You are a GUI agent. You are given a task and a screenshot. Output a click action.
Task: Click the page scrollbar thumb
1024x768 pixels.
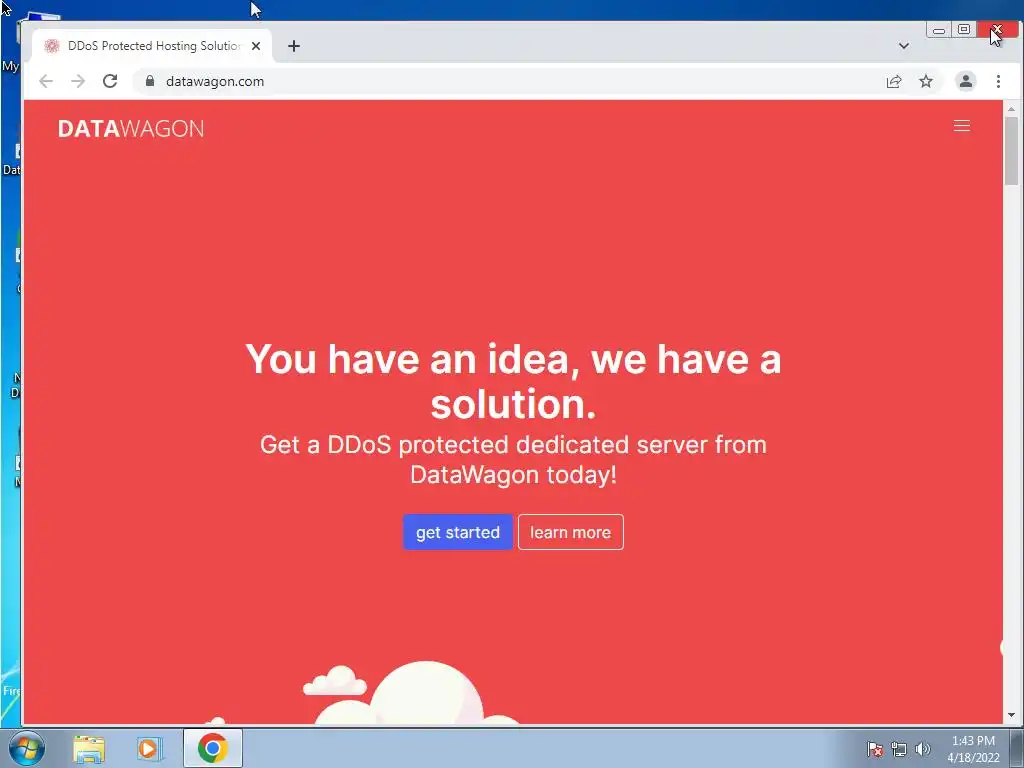pyautogui.click(x=1012, y=151)
